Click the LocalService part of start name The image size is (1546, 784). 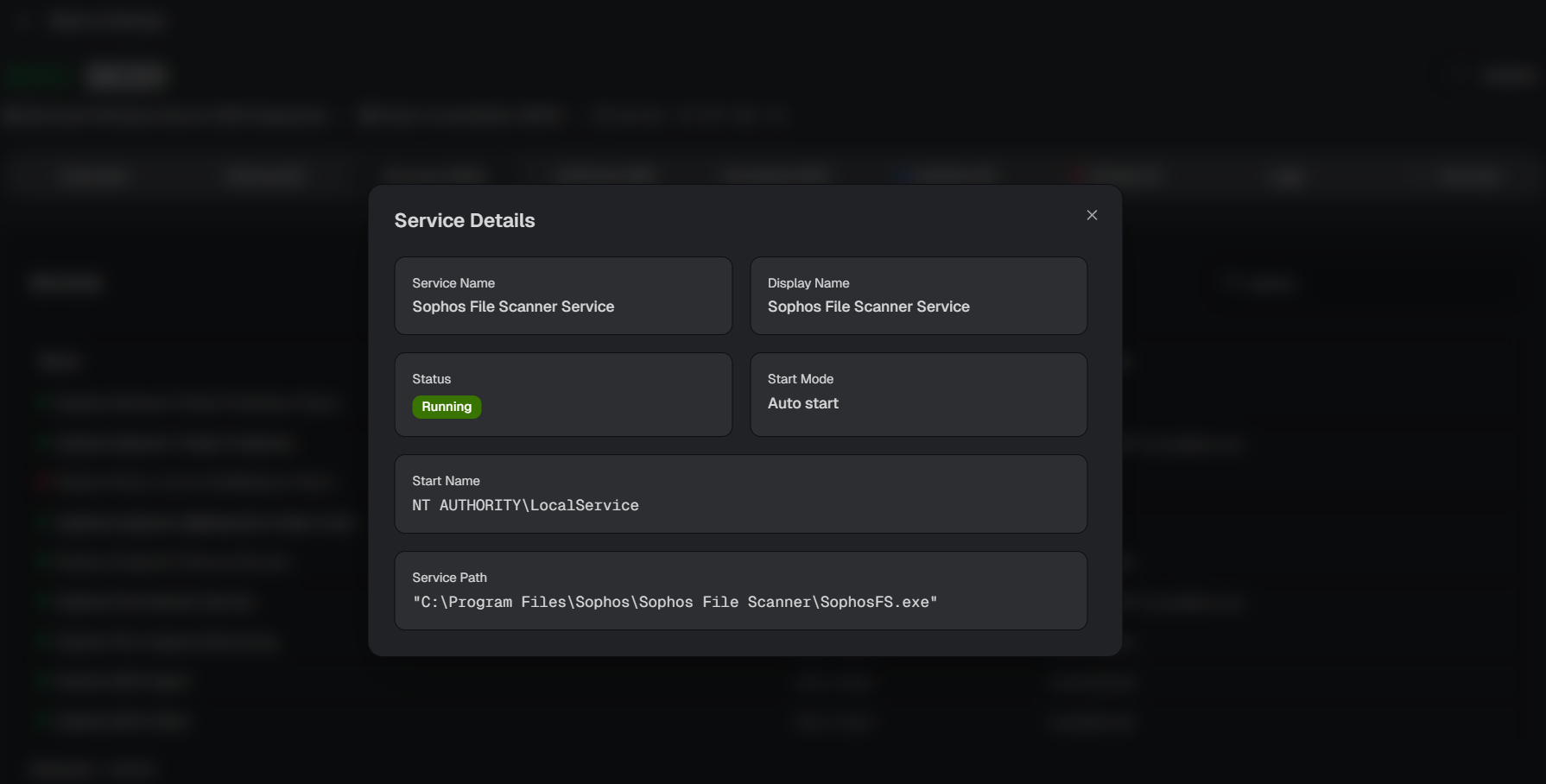click(x=585, y=505)
